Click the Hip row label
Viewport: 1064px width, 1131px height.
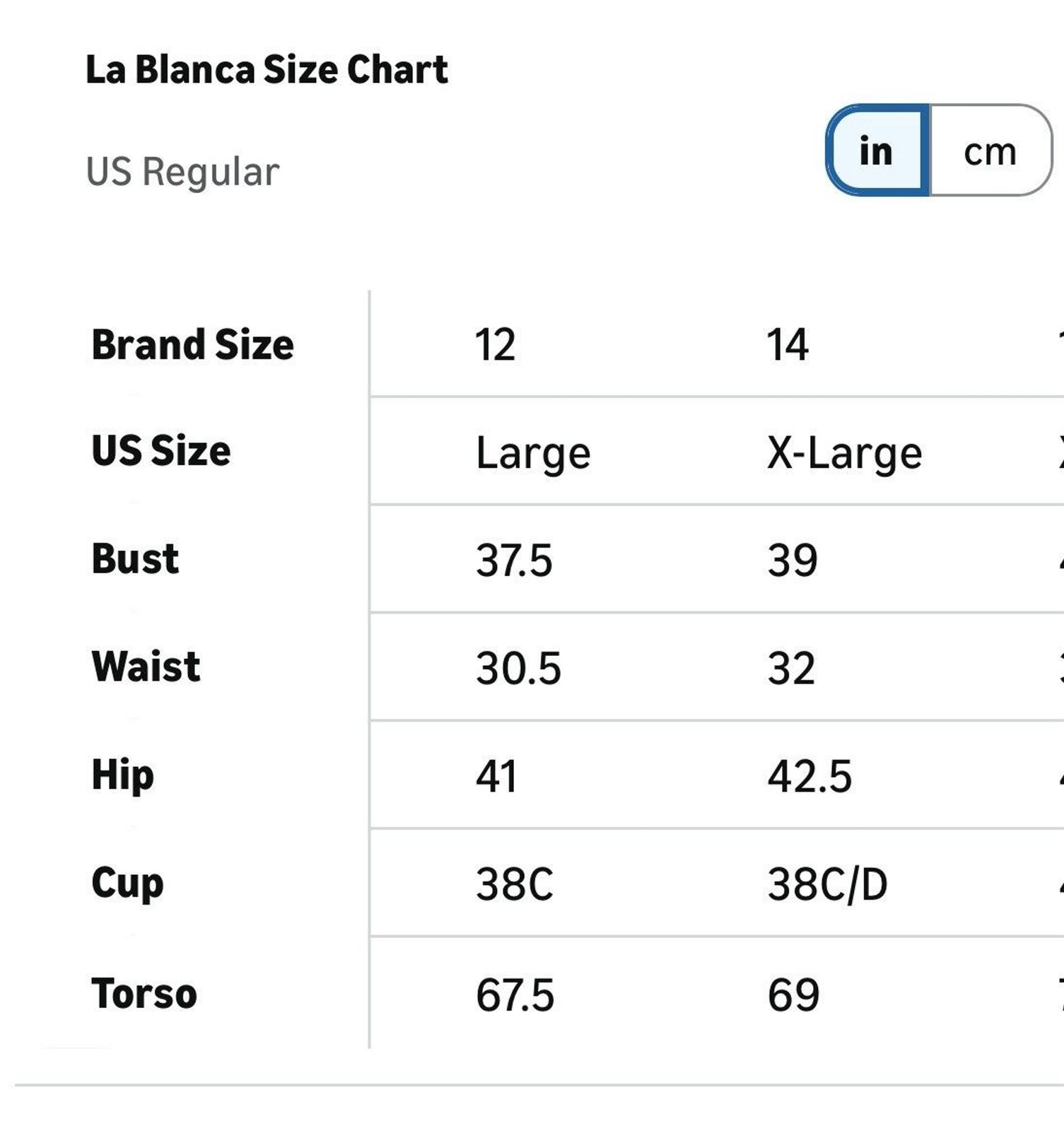tap(122, 775)
